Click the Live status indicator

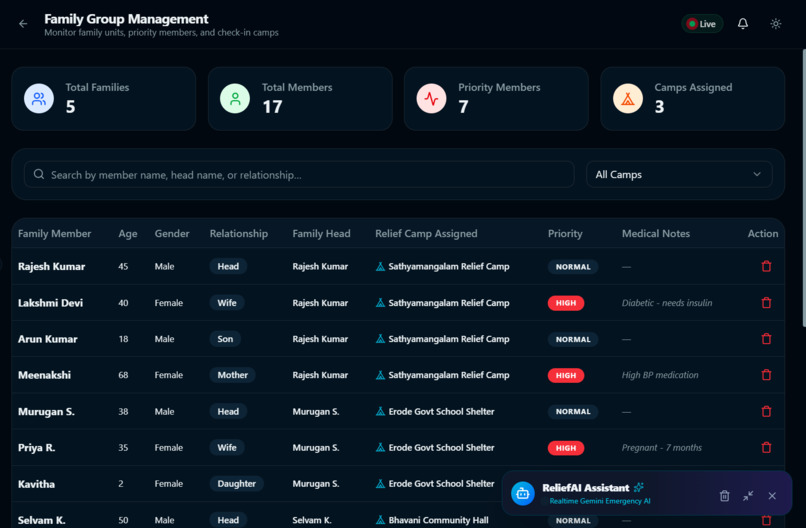[702, 24]
